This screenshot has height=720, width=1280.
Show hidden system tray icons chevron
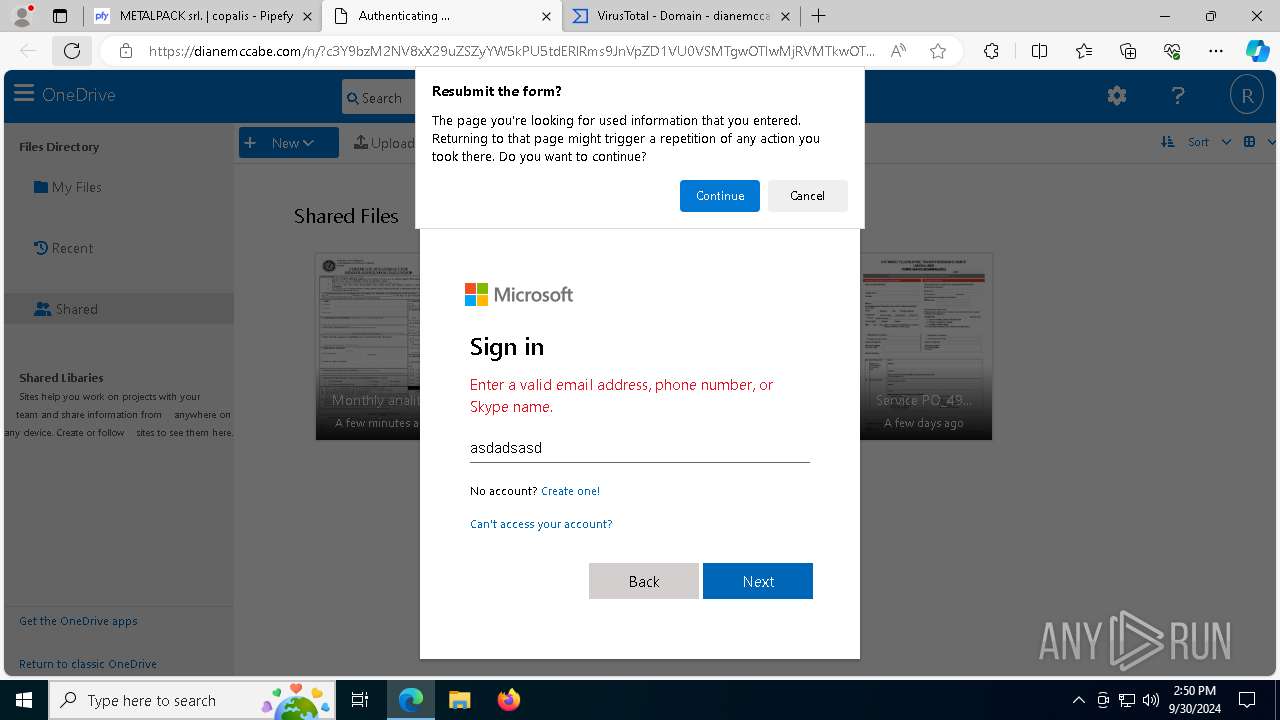(x=1078, y=700)
